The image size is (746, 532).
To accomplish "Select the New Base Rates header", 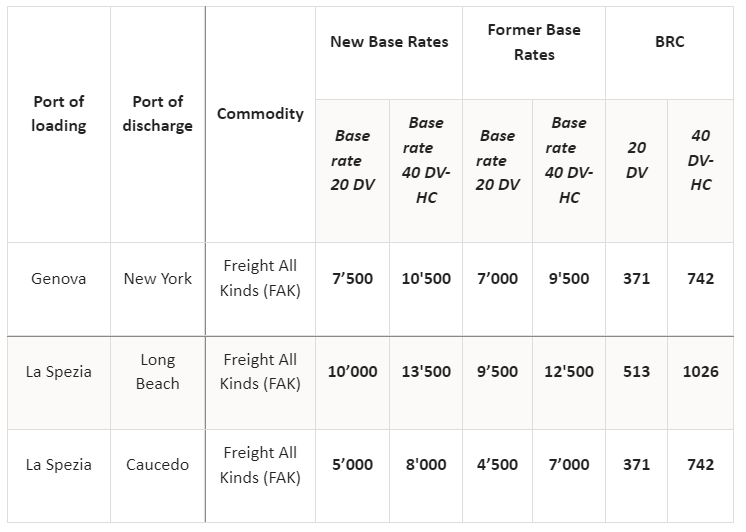I will click(x=389, y=42).
